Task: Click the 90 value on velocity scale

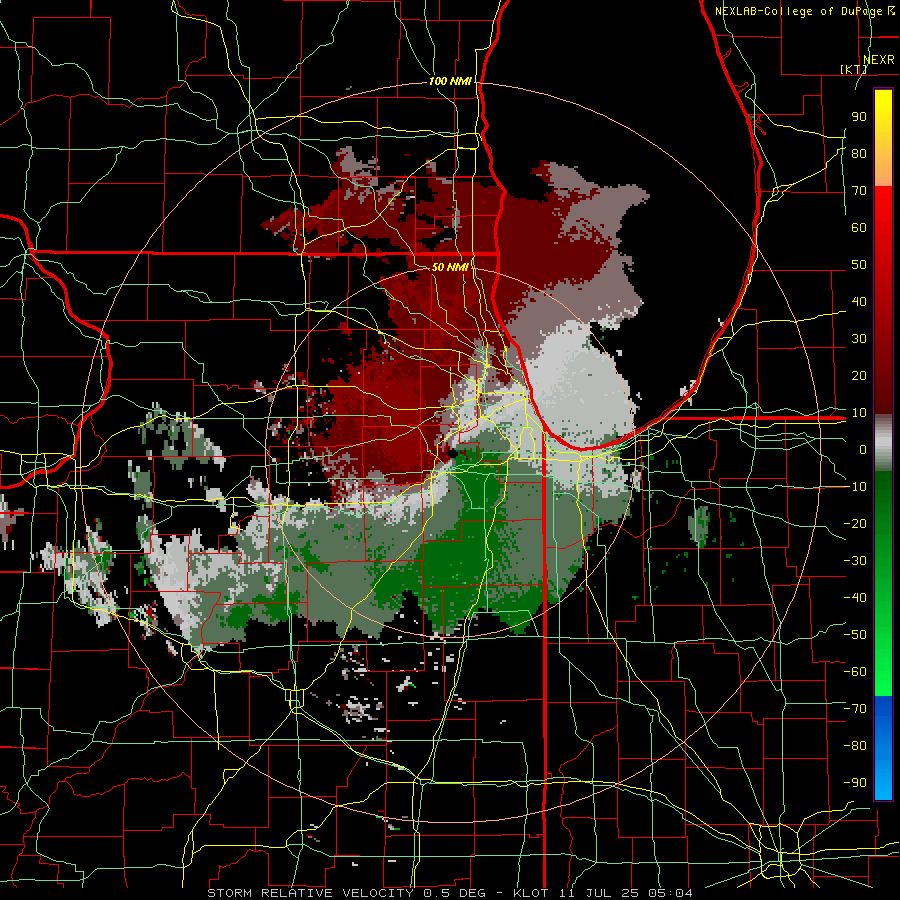Action: (859, 117)
